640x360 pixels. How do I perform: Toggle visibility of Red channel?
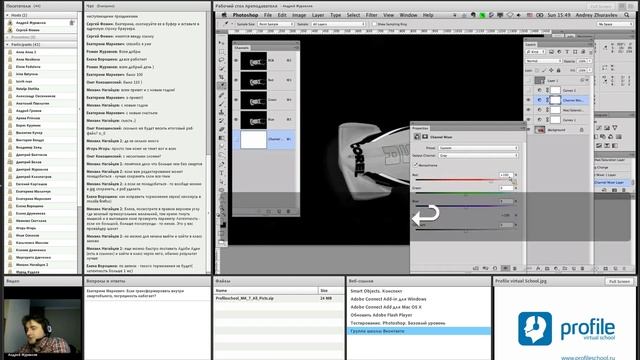236,80
